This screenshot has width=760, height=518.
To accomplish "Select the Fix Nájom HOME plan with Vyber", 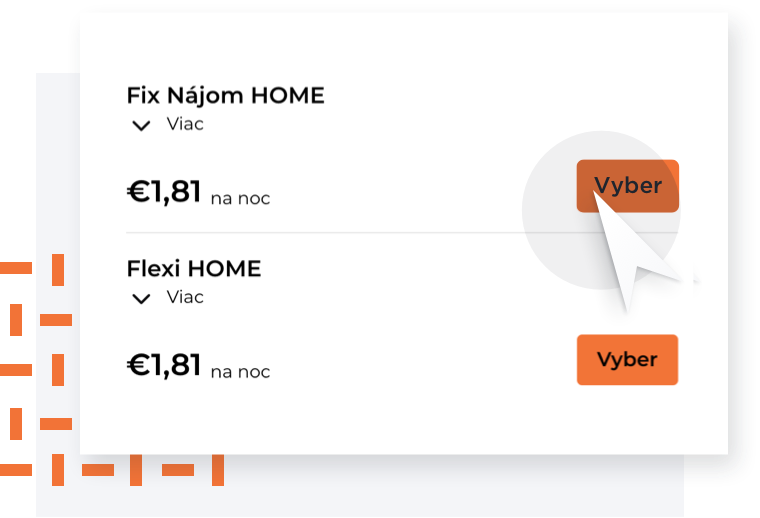I will point(627,186).
